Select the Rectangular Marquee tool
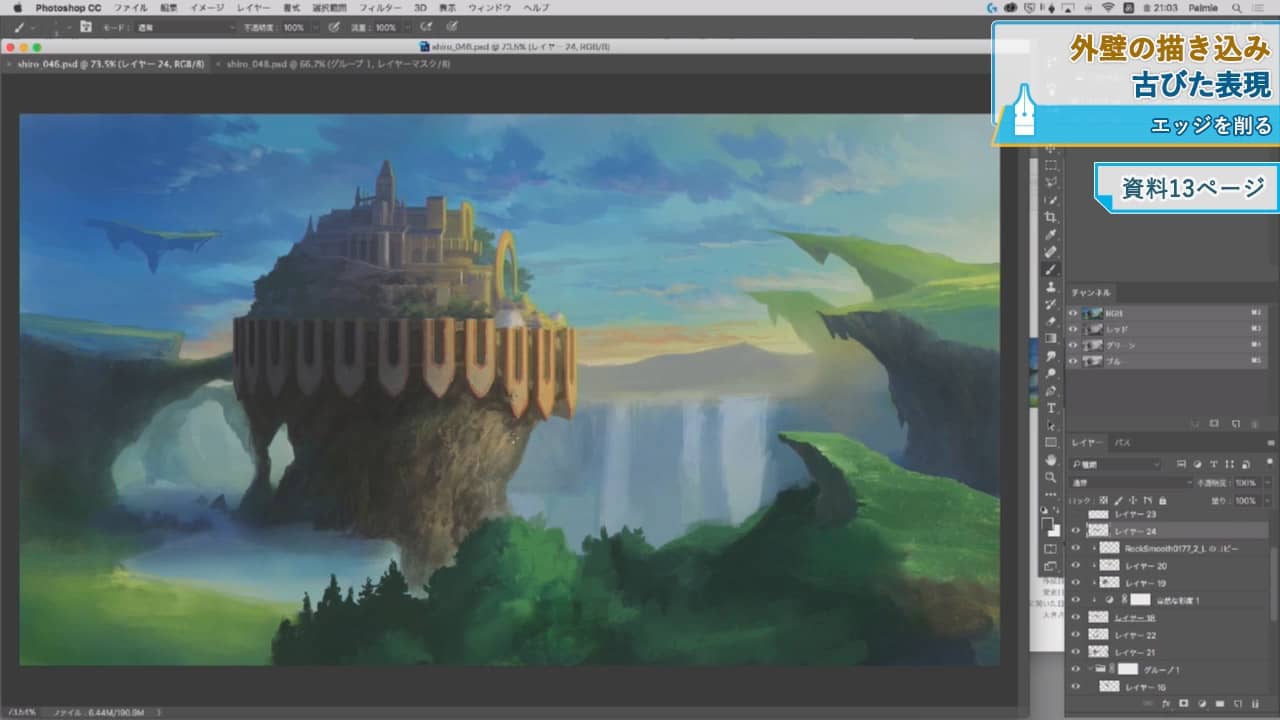This screenshot has height=720, width=1280. coord(1051,166)
